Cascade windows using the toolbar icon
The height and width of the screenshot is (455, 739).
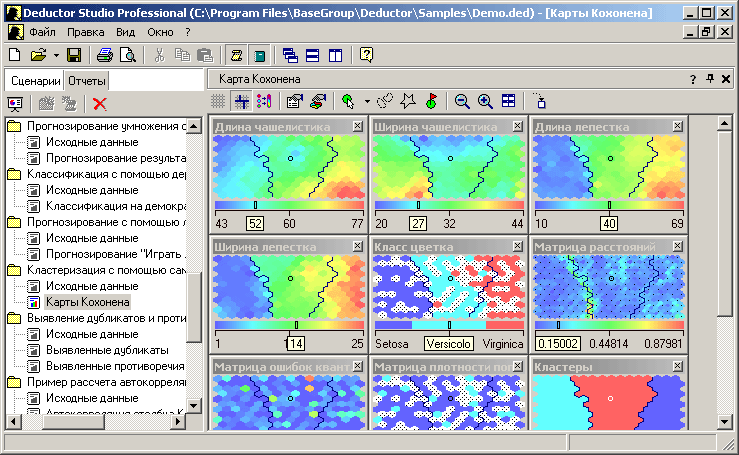290,54
